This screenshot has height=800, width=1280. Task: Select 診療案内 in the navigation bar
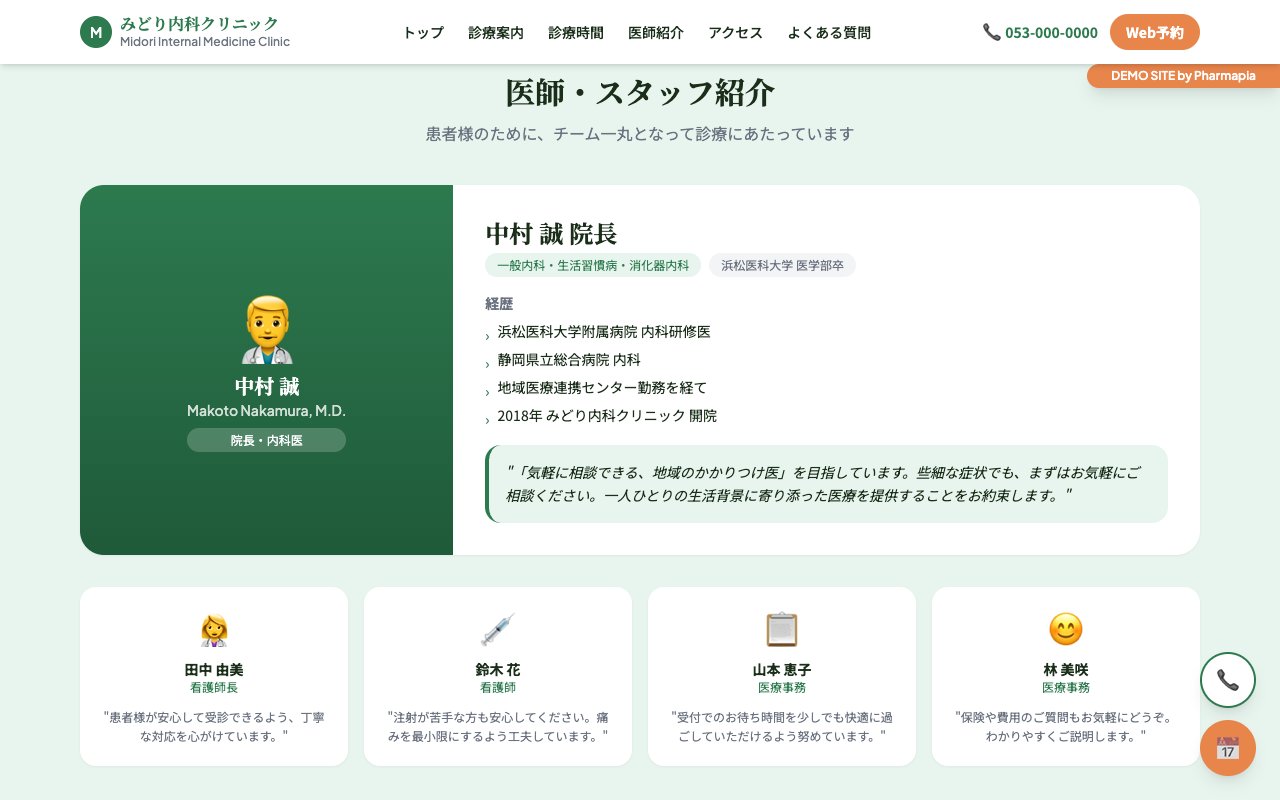pos(496,33)
